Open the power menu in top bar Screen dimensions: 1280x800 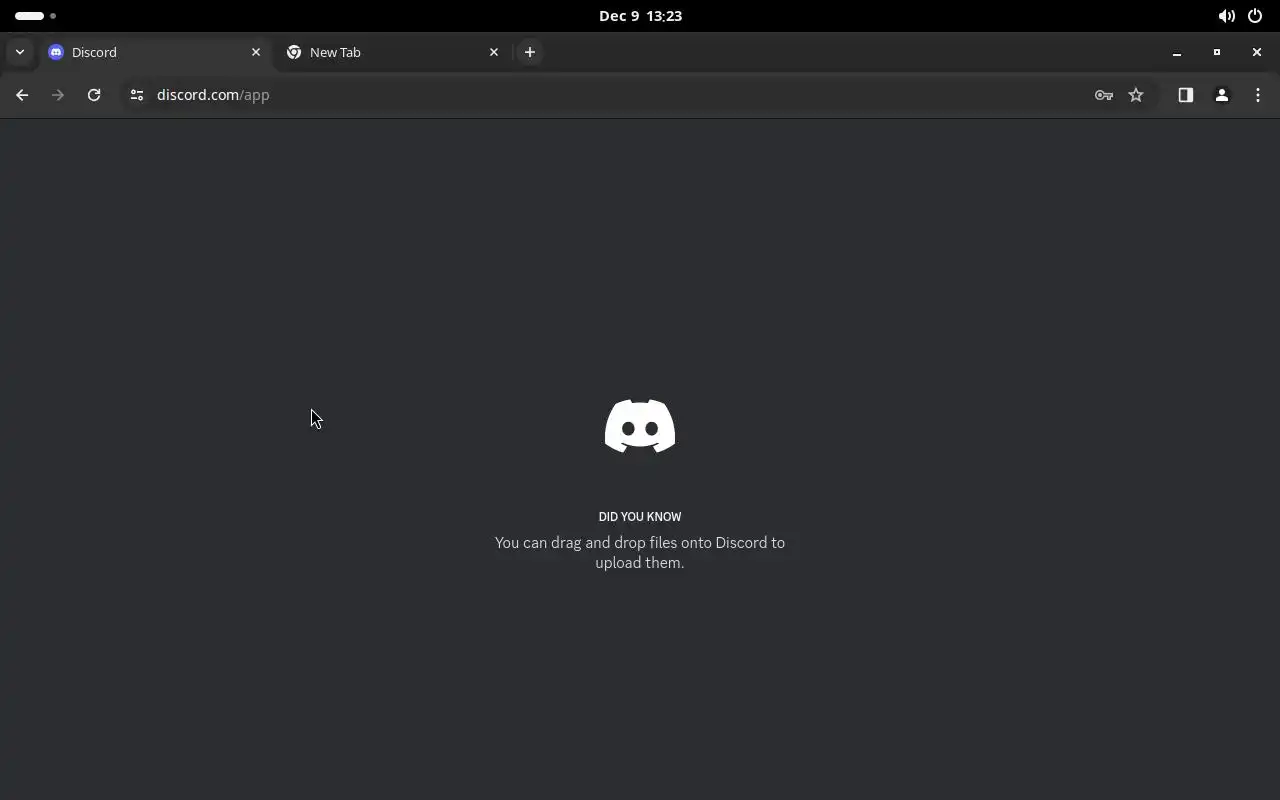coord(1255,16)
